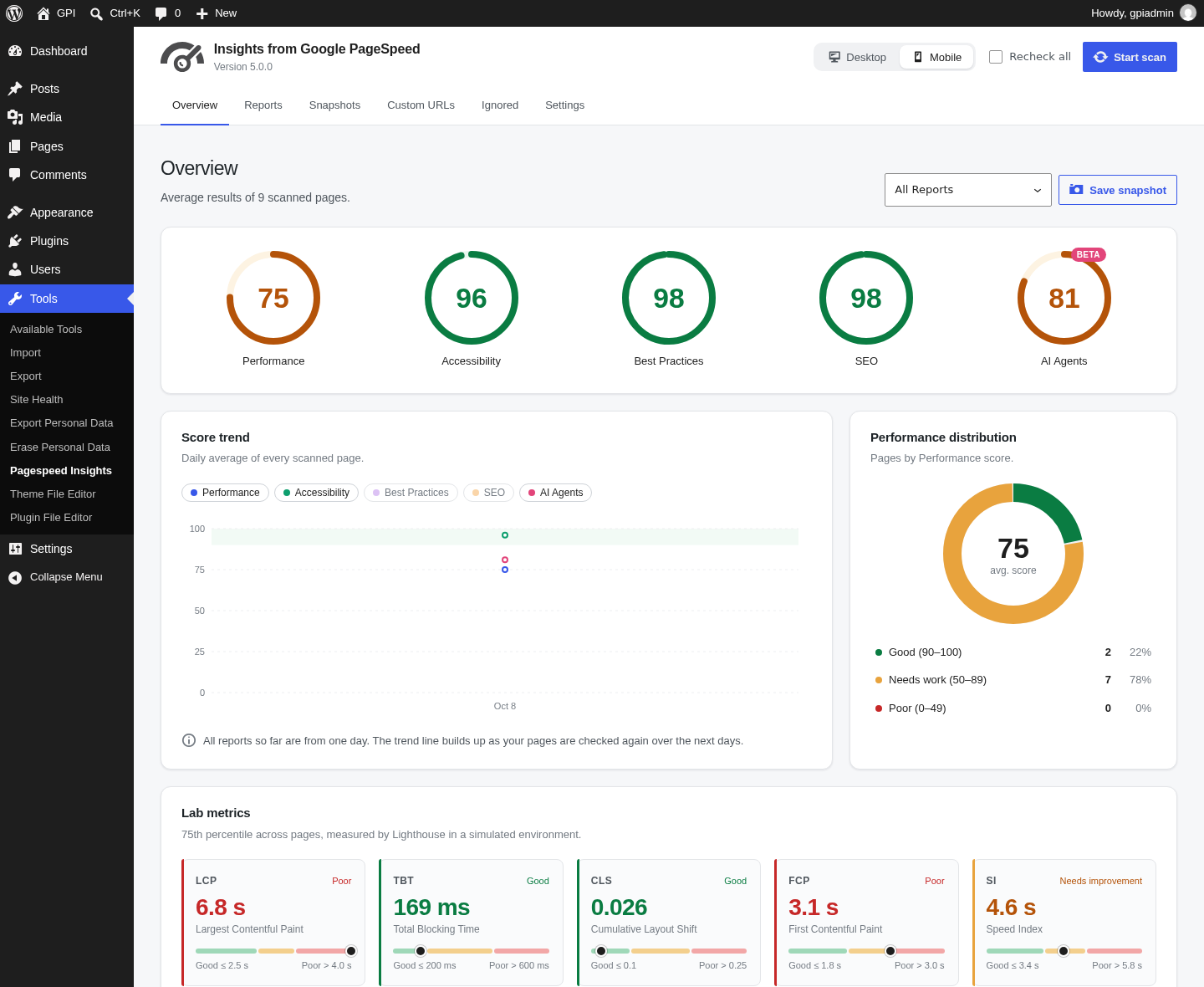Toggle Best Practices series in score trend
This screenshot has height=987, width=1204.
411,493
